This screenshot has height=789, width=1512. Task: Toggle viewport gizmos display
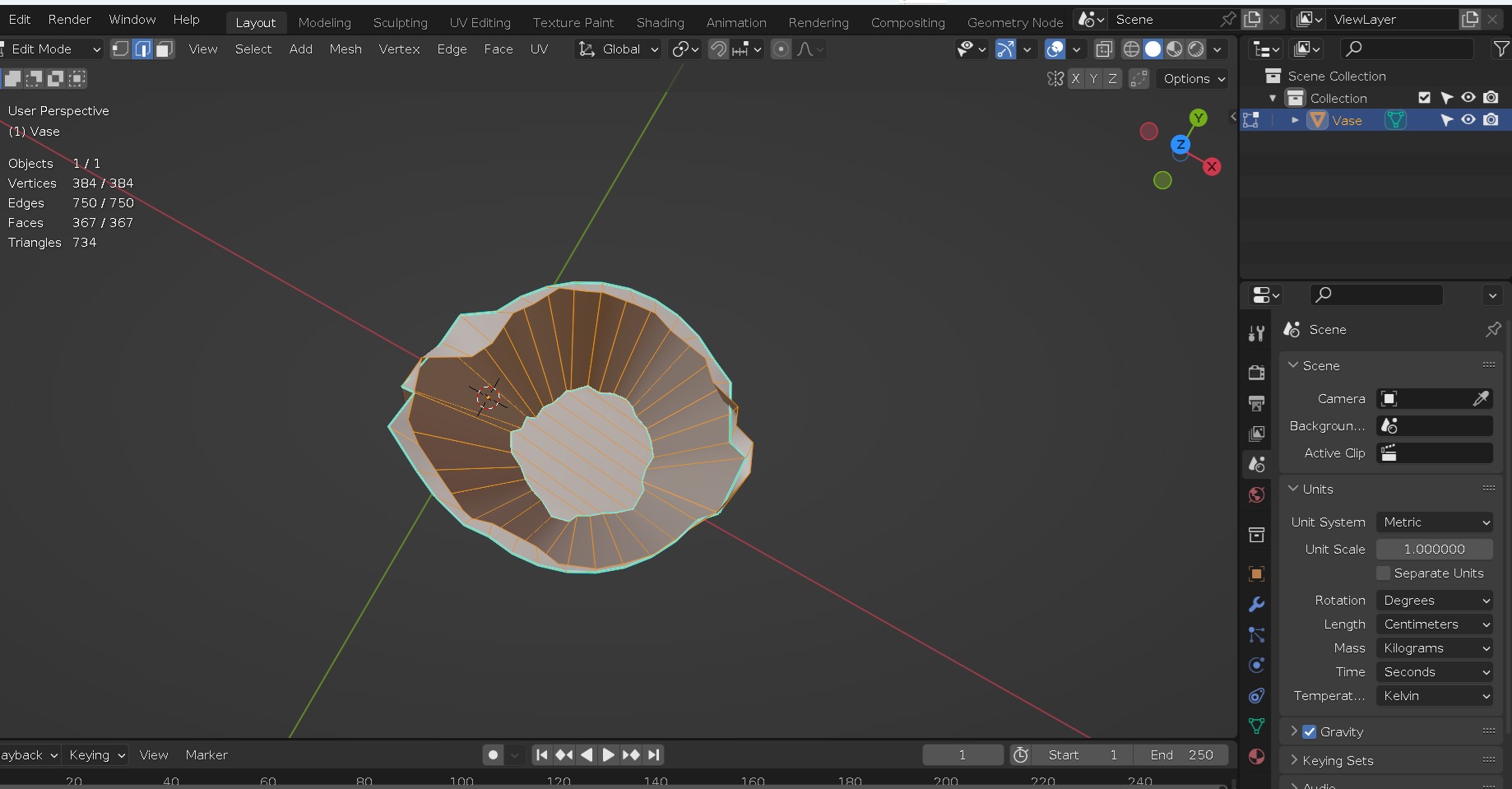click(1005, 49)
